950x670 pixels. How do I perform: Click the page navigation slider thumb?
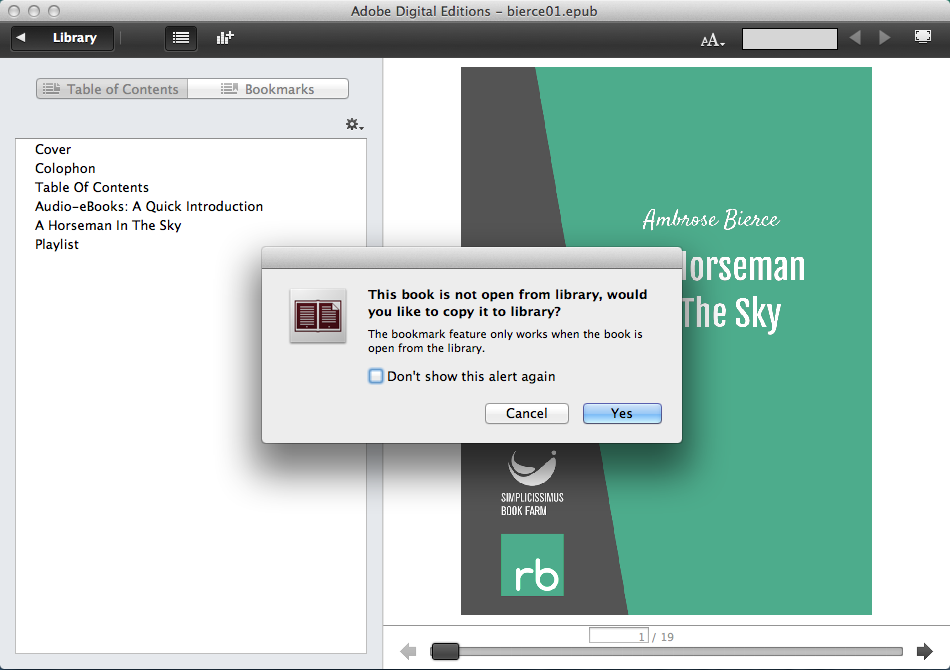pyautogui.click(x=445, y=651)
